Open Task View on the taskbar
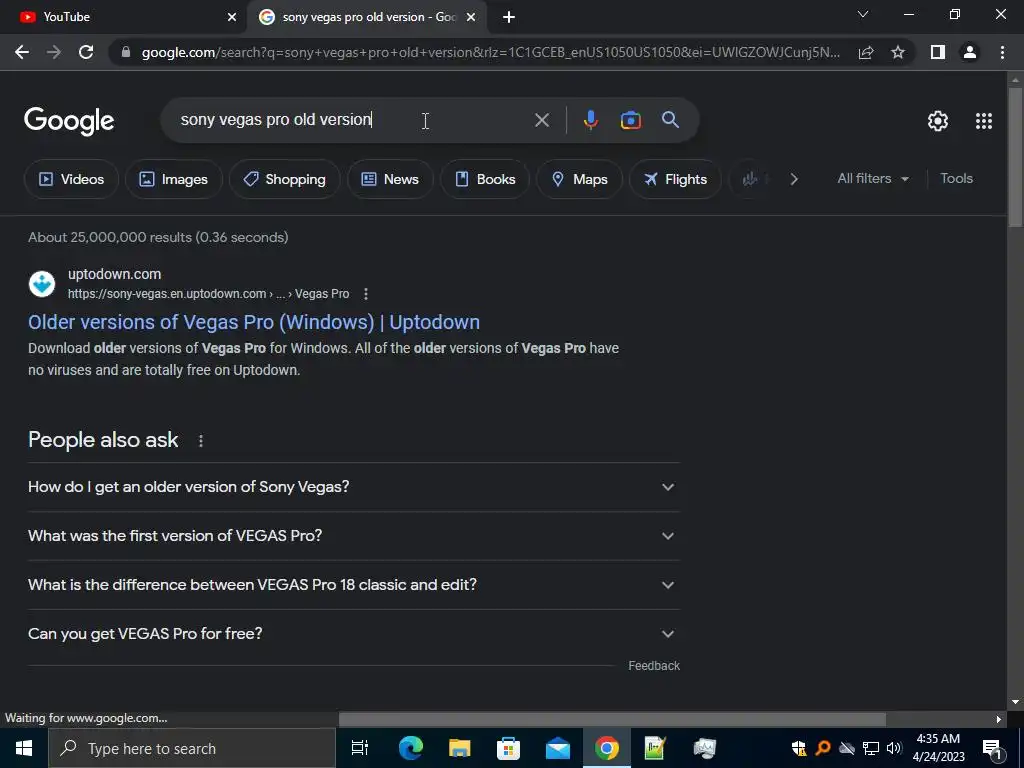This screenshot has height=768, width=1024. (x=360, y=748)
